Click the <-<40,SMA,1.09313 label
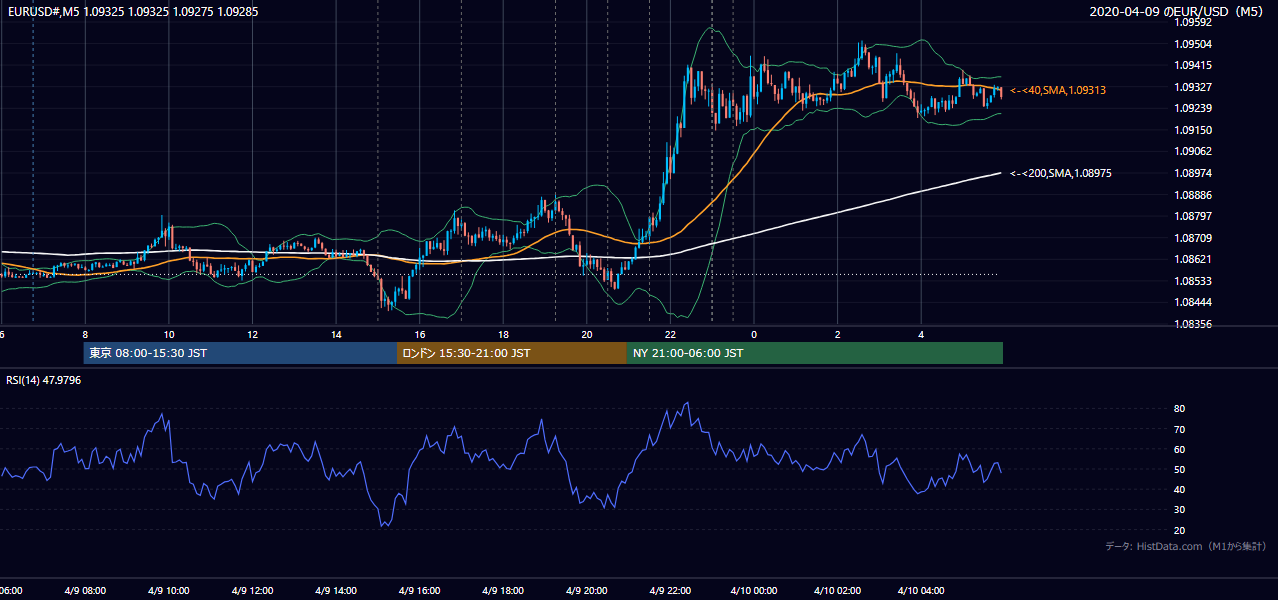 (x=1058, y=90)
